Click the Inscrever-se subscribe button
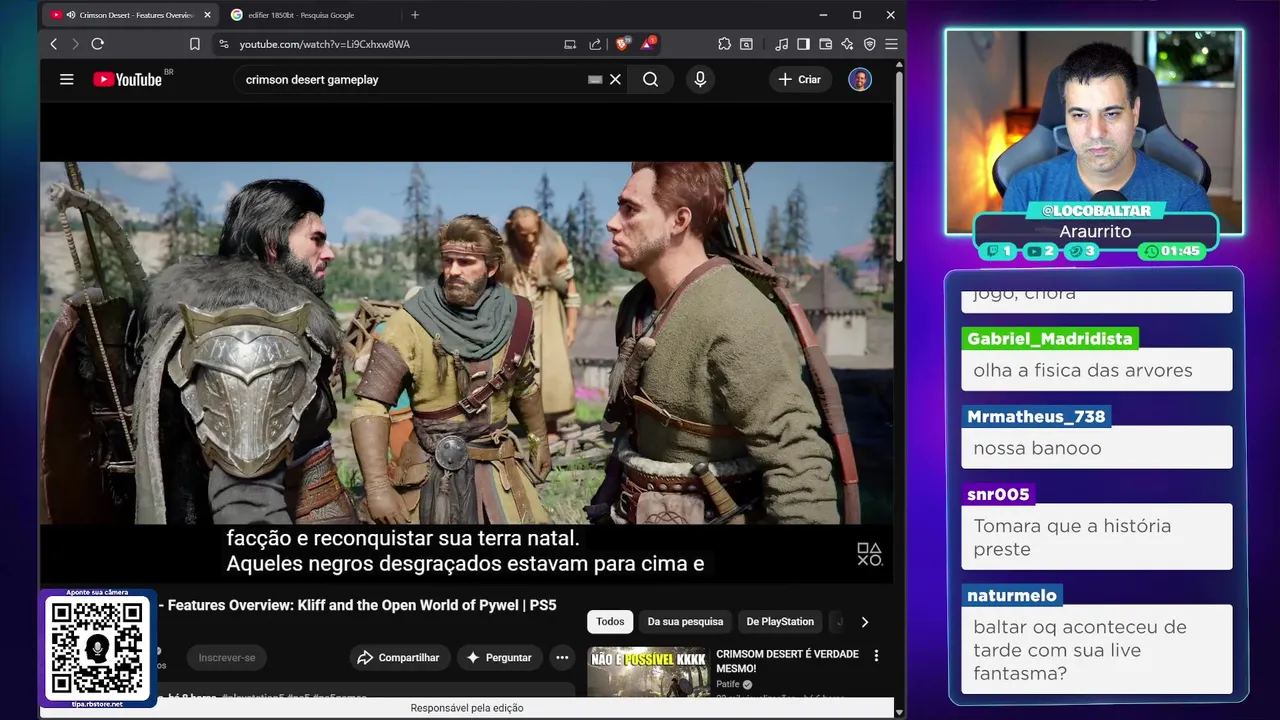Image resolution: width=1280 pixels, height=720 pixels. coord(226,657)
